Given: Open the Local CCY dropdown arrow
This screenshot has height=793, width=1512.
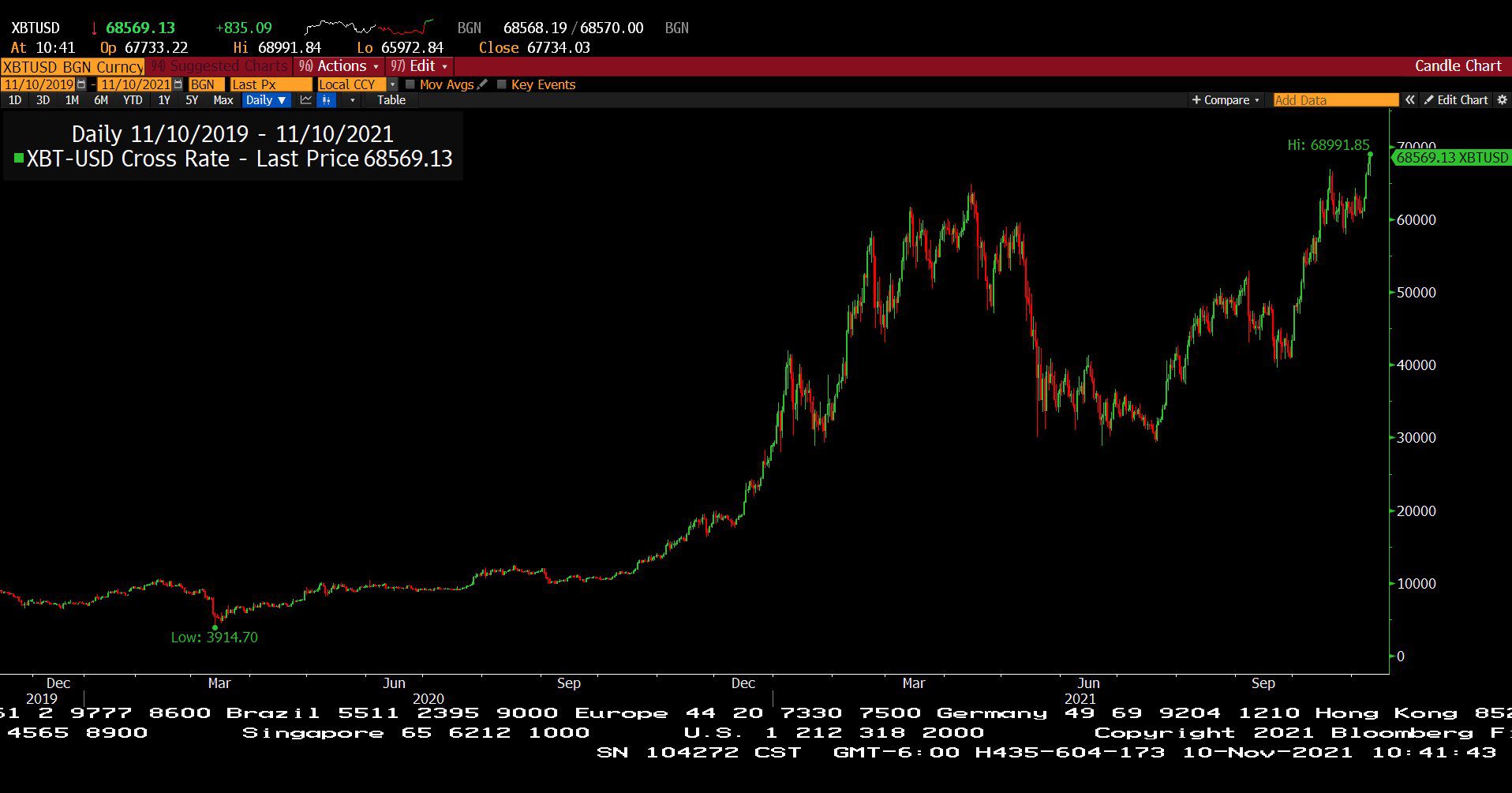Looking at the screenshot, I should click(x=392, y=84).
